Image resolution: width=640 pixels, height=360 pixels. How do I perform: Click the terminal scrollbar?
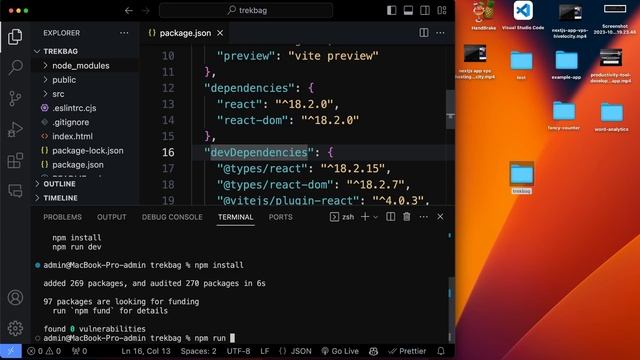[x=451, y=310]
